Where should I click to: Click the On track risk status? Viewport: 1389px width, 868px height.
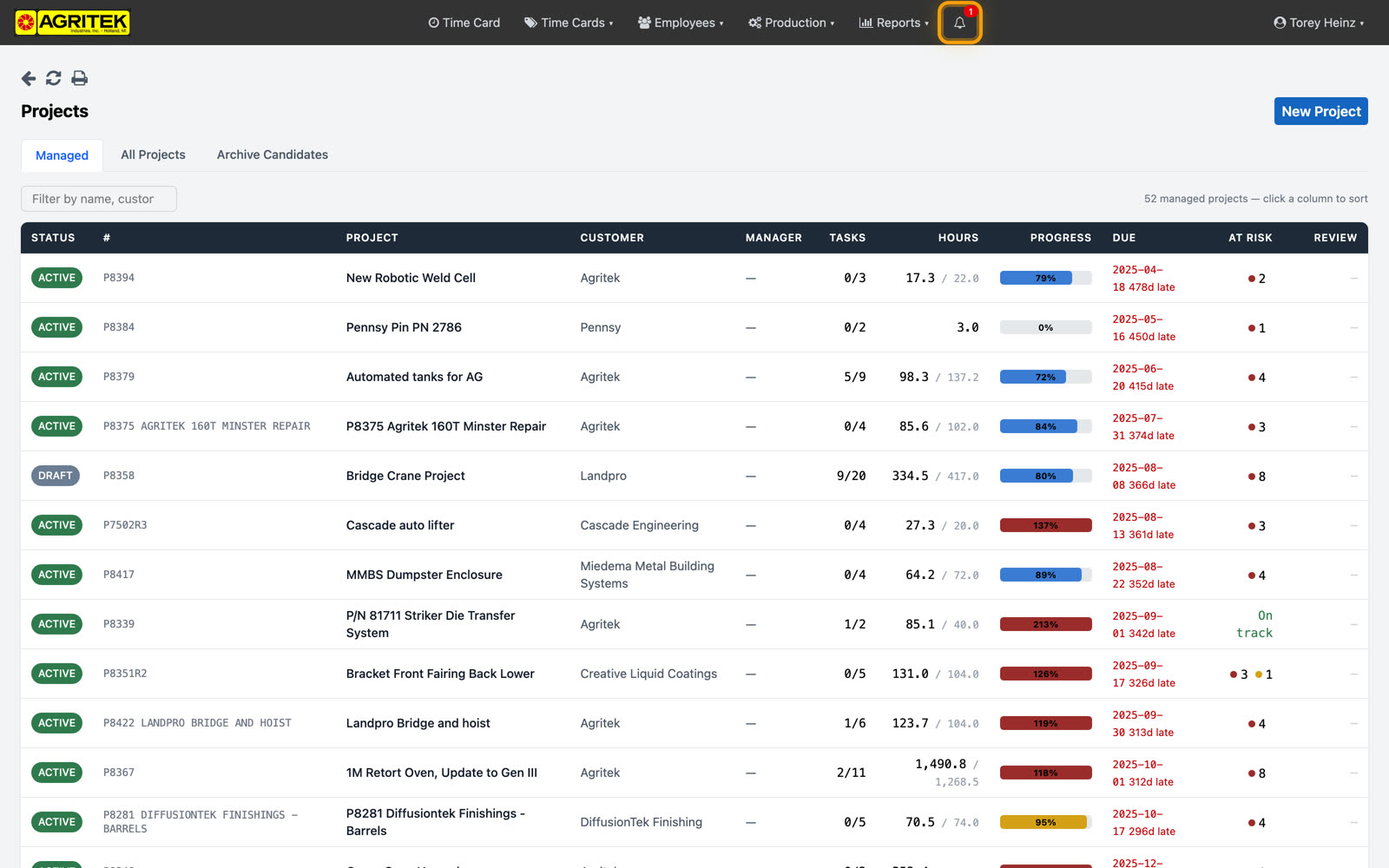1254,624
